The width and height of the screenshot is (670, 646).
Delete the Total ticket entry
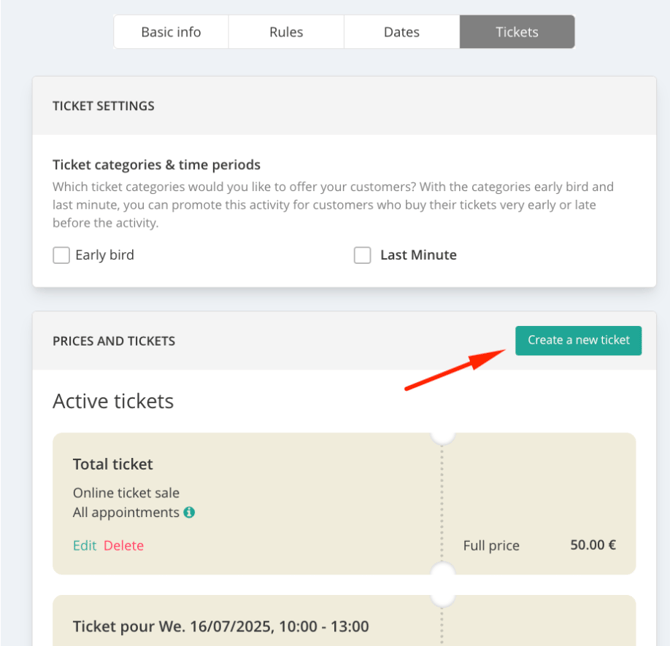[123, 546]
